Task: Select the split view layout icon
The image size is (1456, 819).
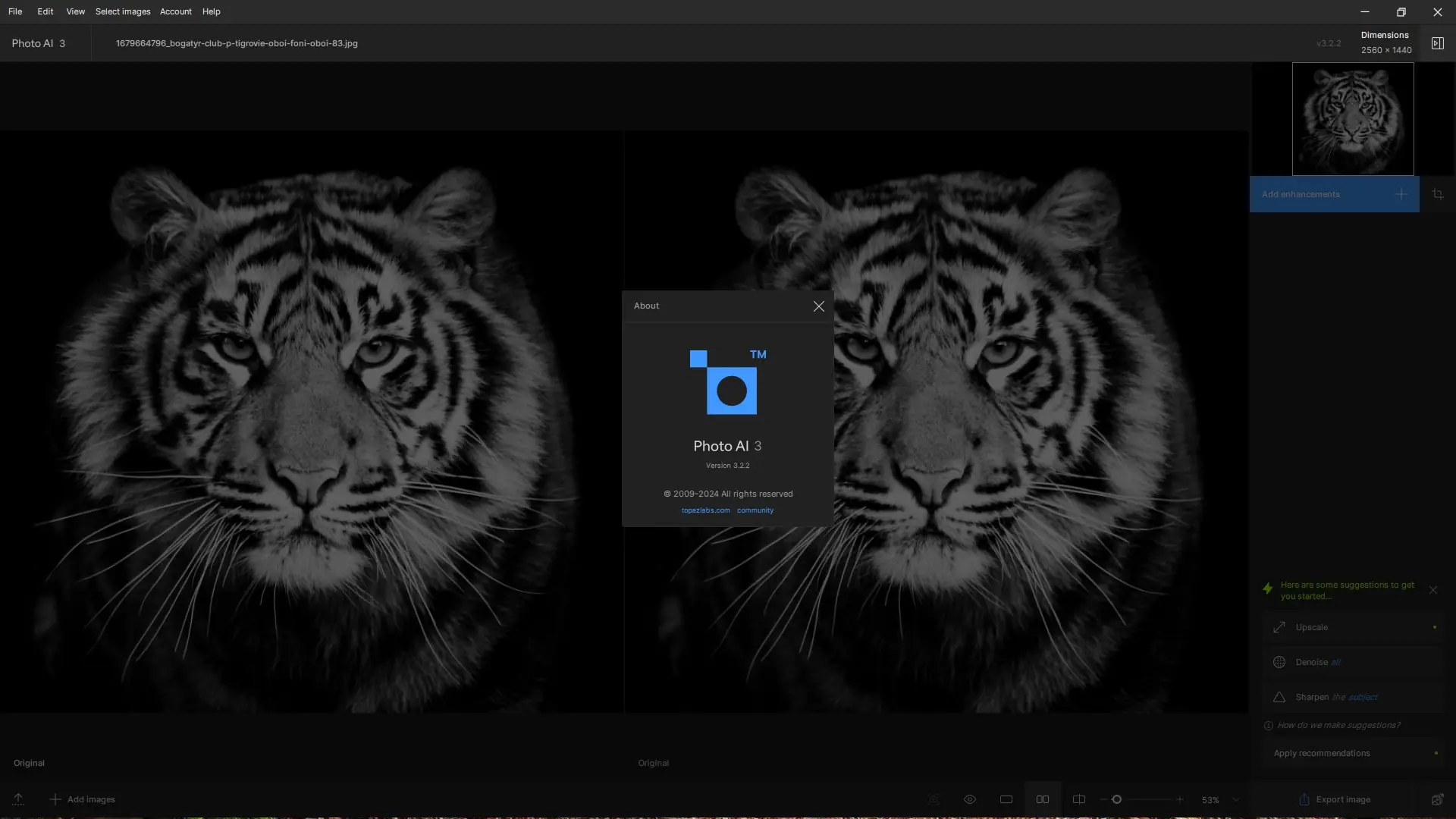Action: [1078, 799]
